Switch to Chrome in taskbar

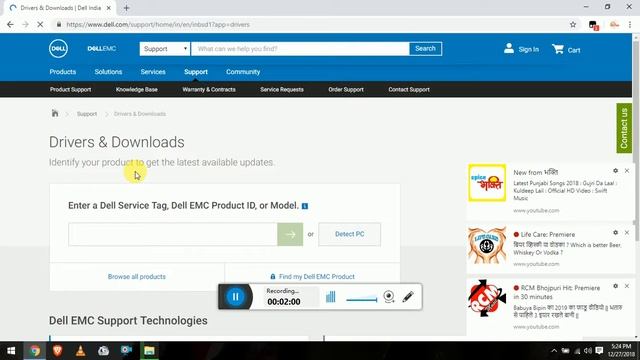click(35, 351)
